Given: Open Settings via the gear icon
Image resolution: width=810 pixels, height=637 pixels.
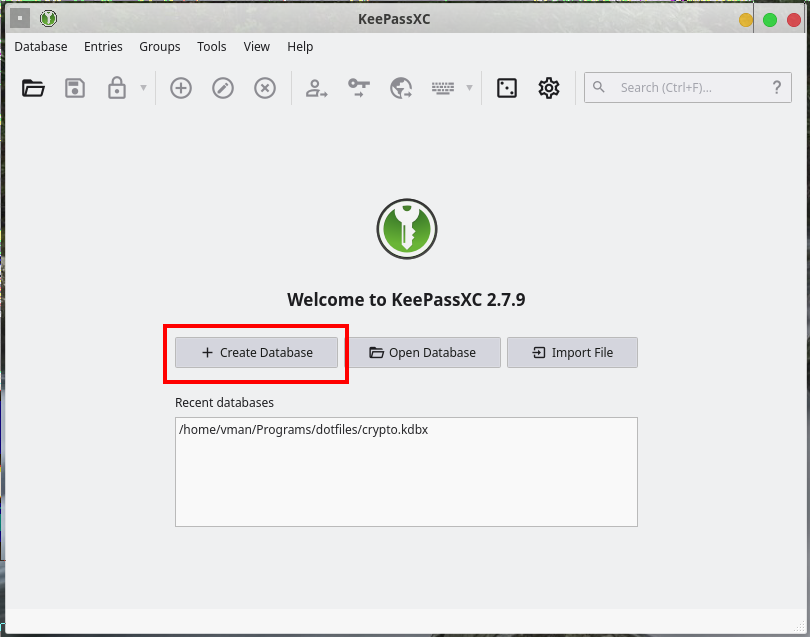Looking at the screenshot, I should coord(549,88).
